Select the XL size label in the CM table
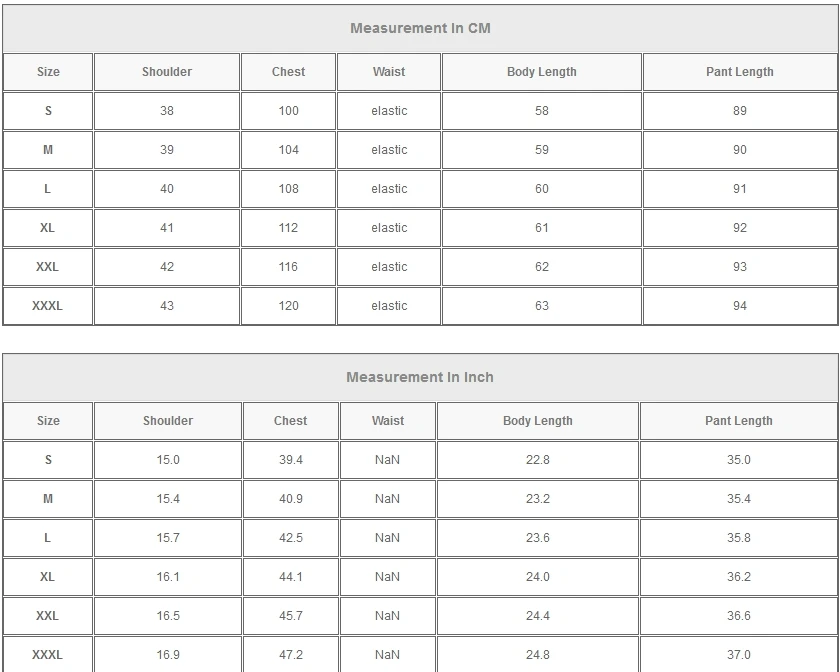Image resolution: width=840 pixels, height=672 pixels. (48, 228)
